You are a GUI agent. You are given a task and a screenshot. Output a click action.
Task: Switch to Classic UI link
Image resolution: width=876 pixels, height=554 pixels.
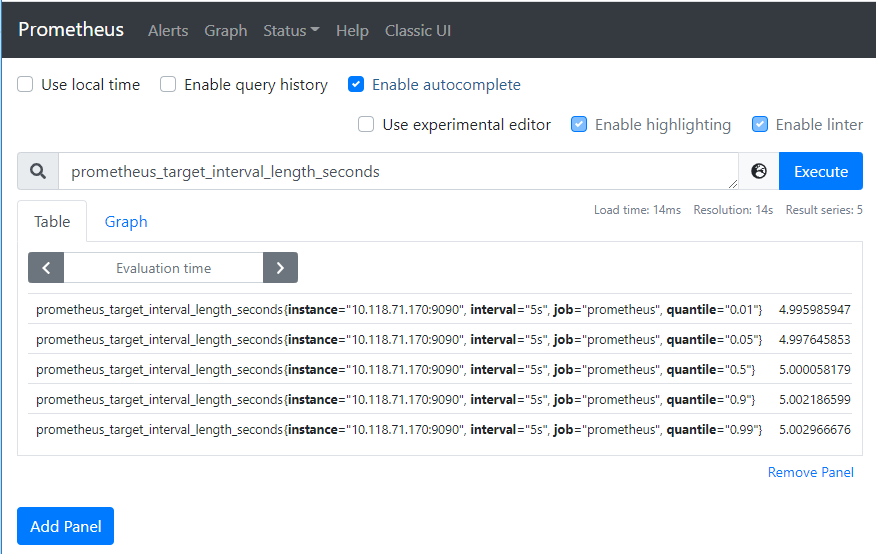(x=418, y=30)
